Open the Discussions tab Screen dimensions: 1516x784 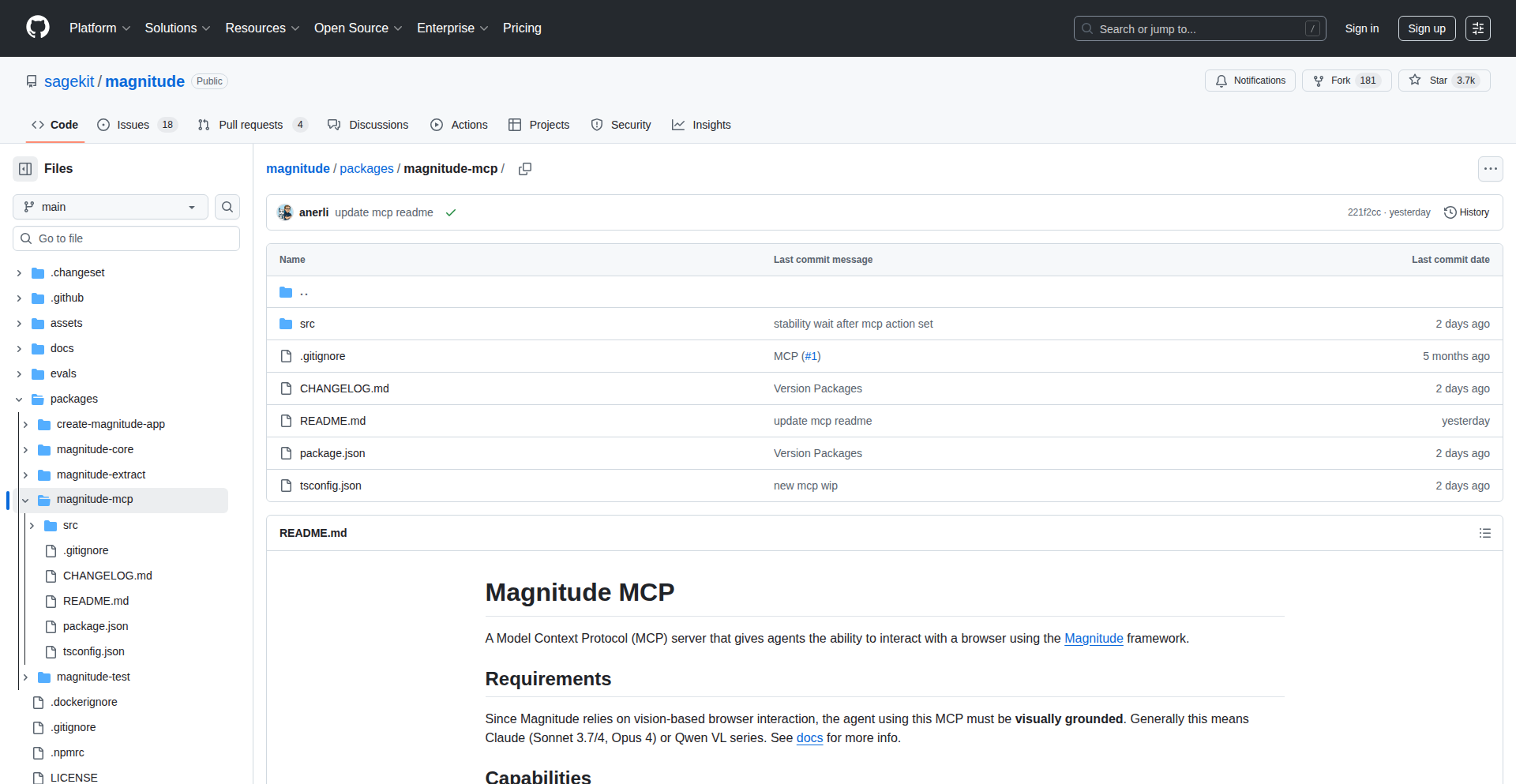pos(368,125)
